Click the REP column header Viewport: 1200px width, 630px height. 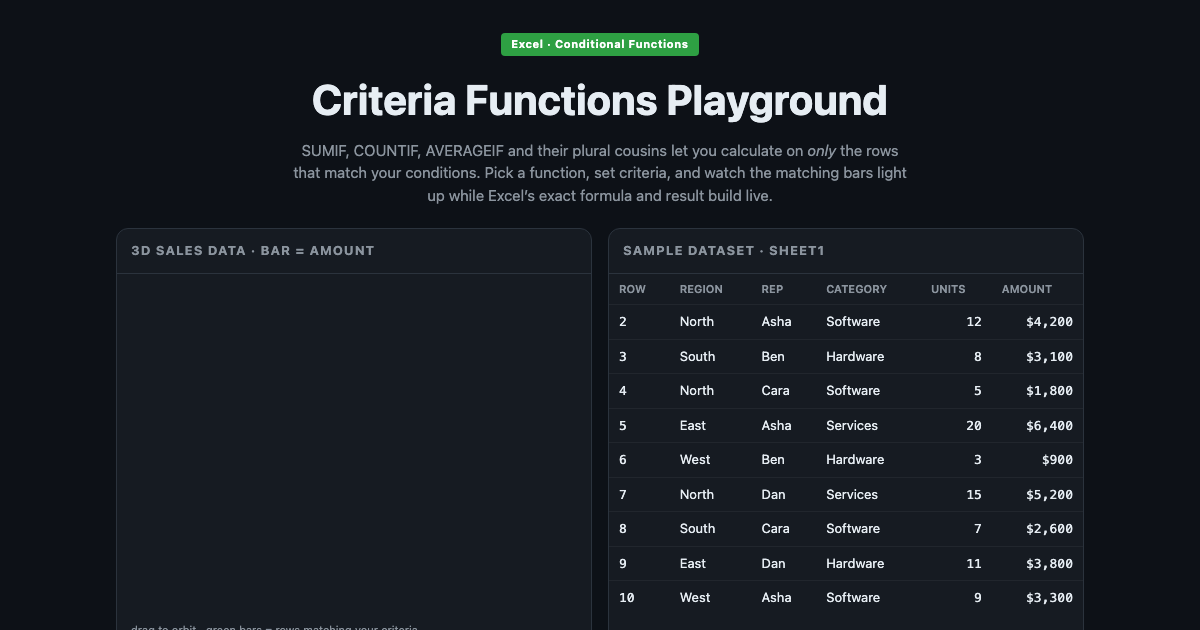(783, 289)
